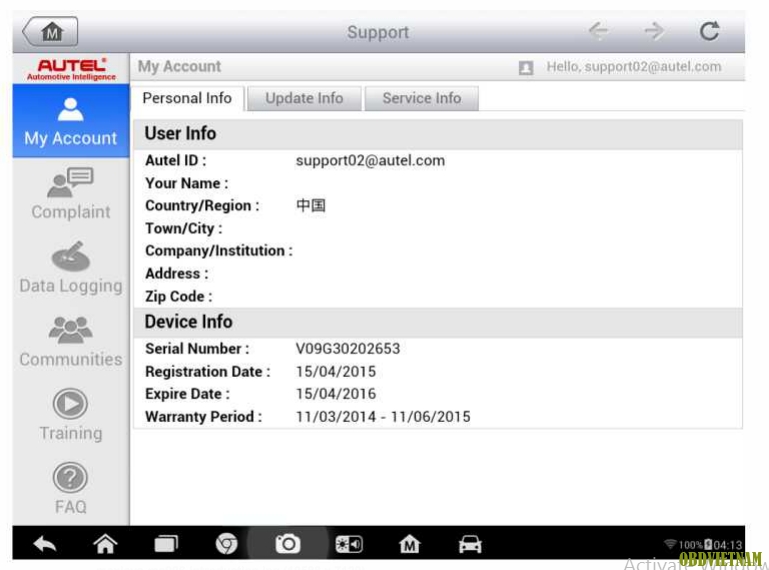Open the Training section

[x=71, y=415]
